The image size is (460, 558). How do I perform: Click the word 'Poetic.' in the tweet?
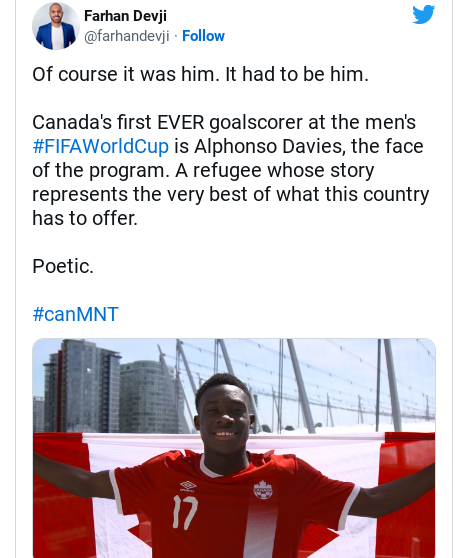tap(63, 266)
